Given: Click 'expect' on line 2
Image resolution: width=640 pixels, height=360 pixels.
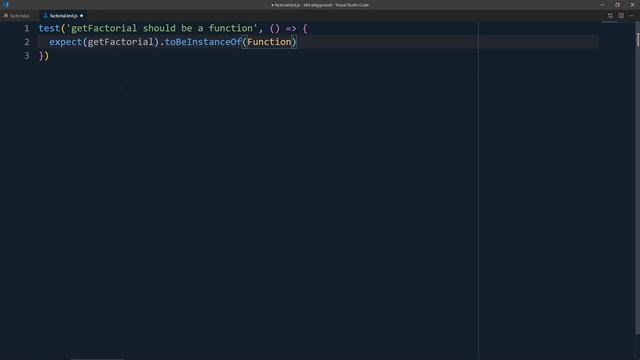Looking at the screenshot, I should [66, 42].
